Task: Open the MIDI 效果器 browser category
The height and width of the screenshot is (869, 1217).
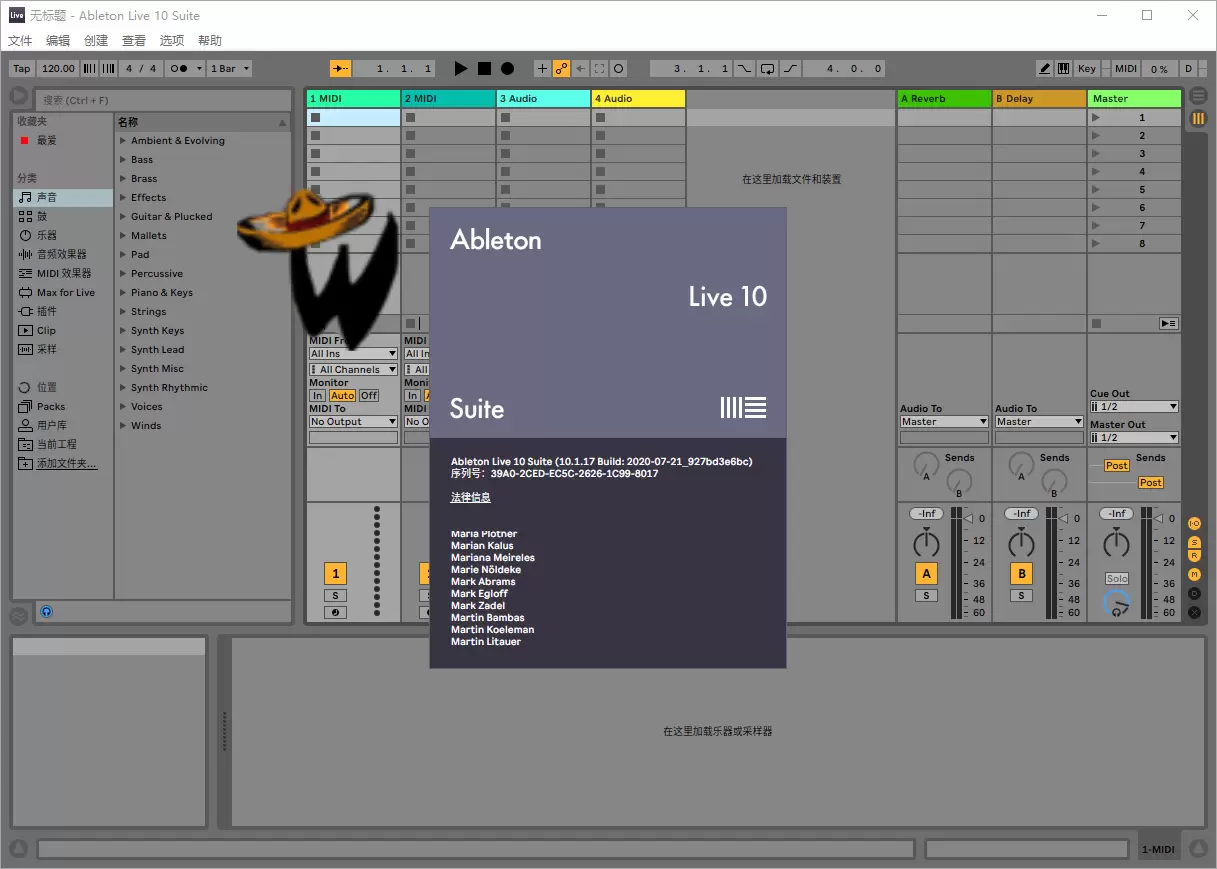Action: (63, 273)
